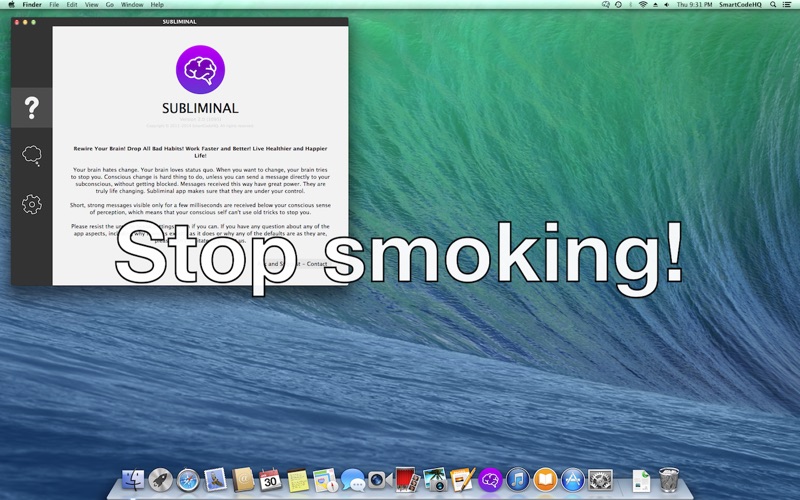The width and height of the screenshot is (800, 500).
Task: Open the question mark help section
Action: tap(32, 107)
